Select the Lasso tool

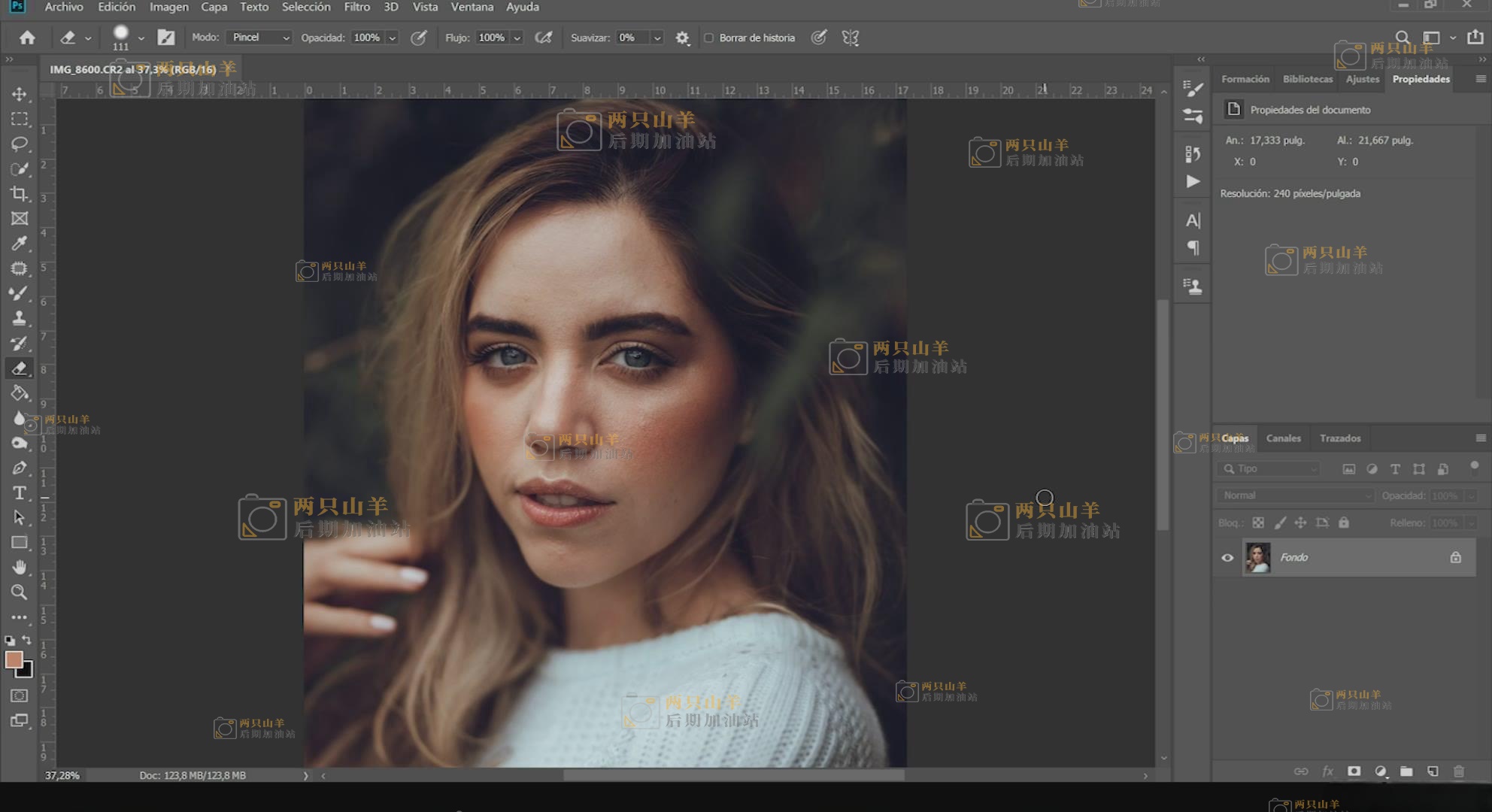click(x=20, y=144)
